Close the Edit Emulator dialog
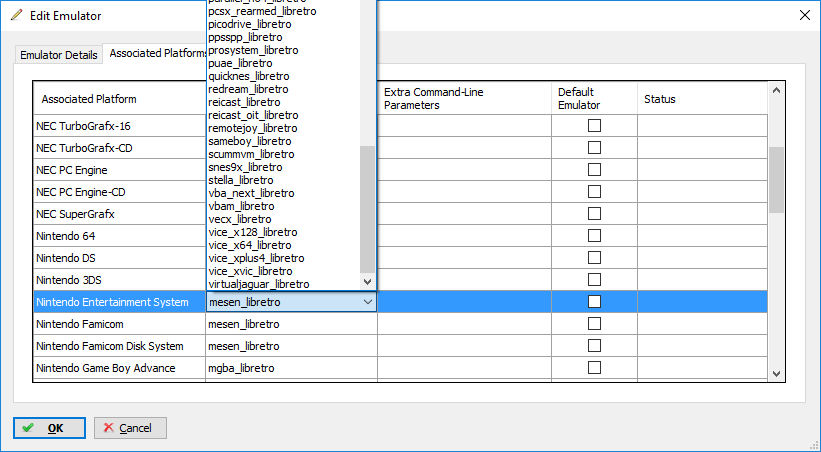Screen dimensions: 821x452 (x=805, y=15)
